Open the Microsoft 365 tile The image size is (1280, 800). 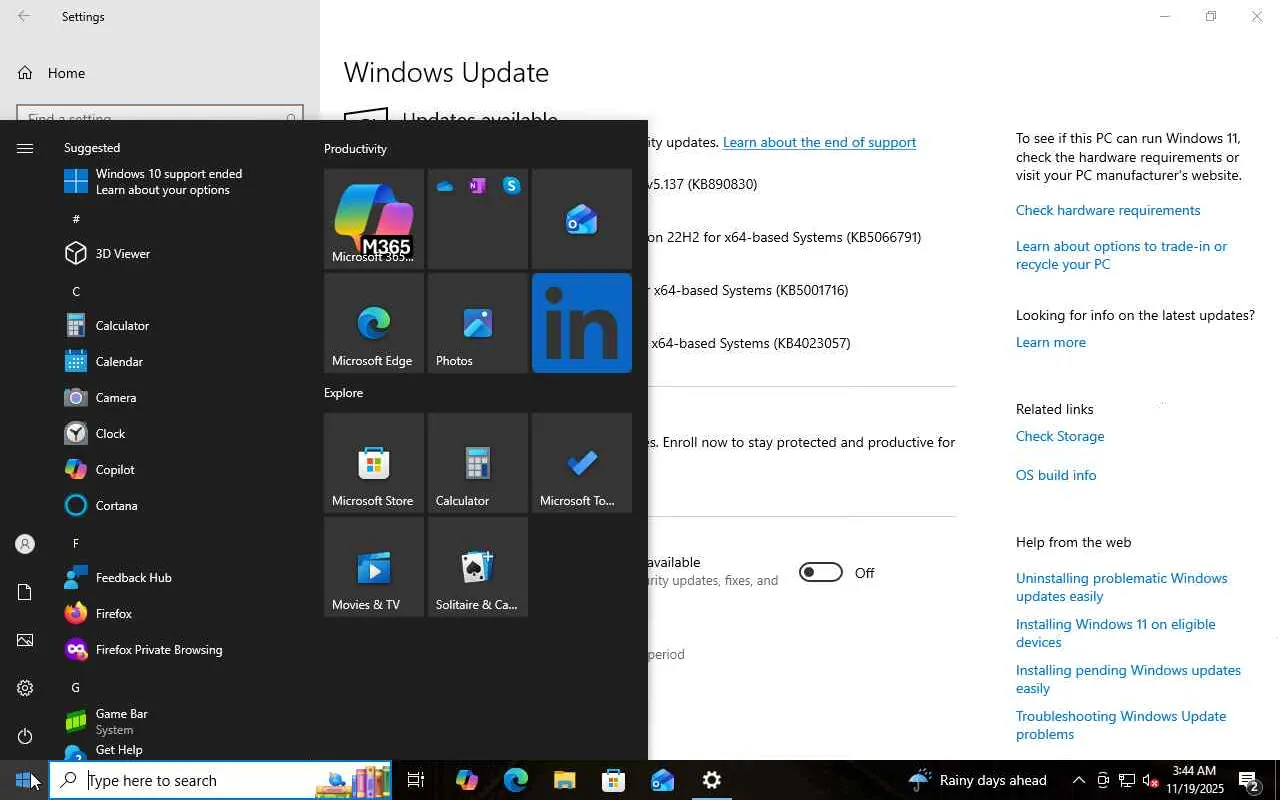tap(374, 219)
